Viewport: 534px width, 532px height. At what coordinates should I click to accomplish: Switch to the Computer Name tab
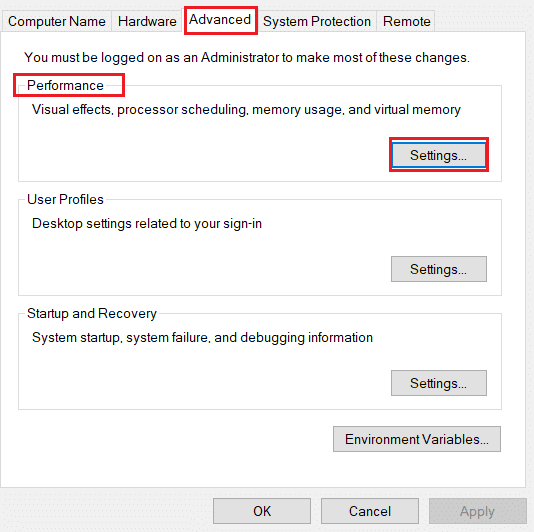(57, 21)
